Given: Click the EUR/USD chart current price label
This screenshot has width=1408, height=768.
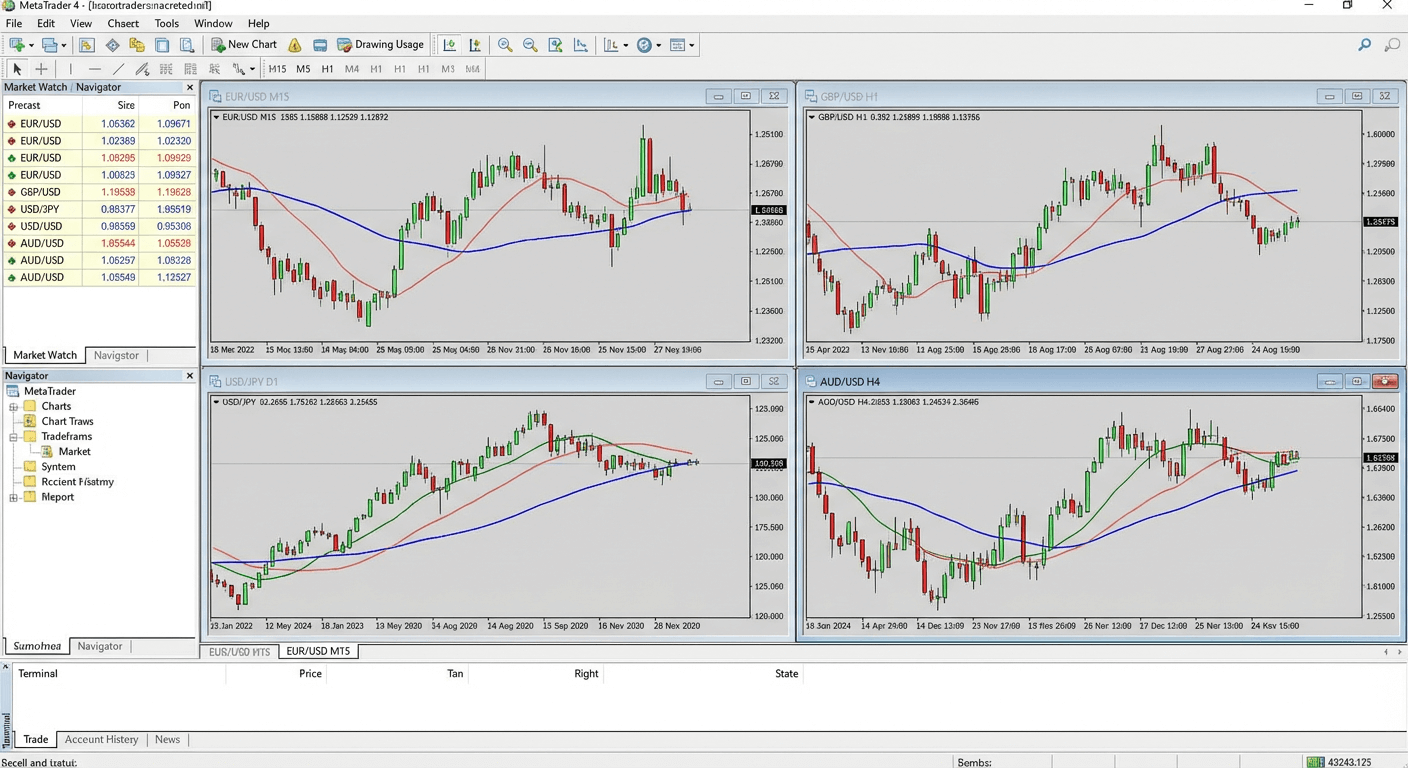Looking at the screenshot, I should pos(768,210).
